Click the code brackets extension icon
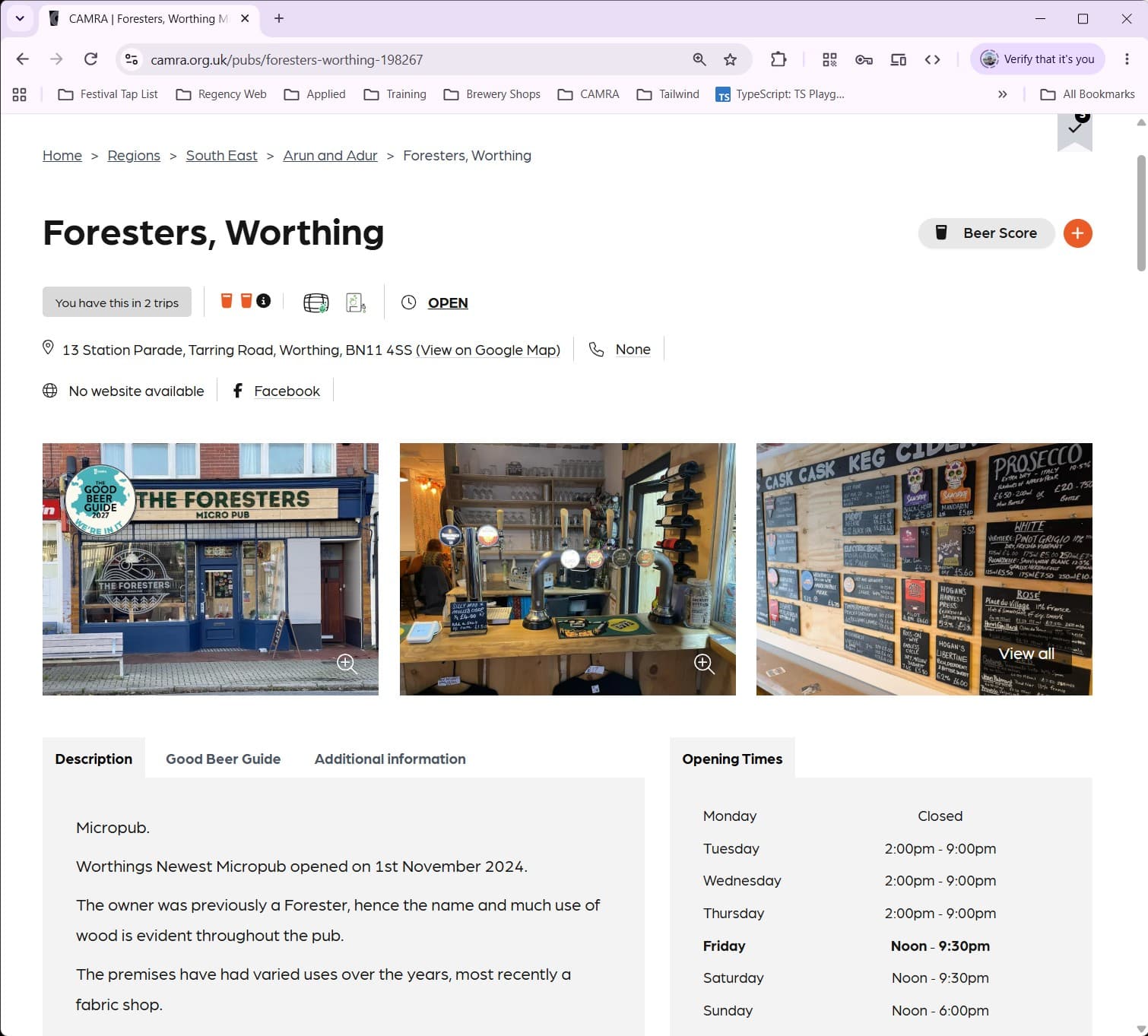 (932, 59)
